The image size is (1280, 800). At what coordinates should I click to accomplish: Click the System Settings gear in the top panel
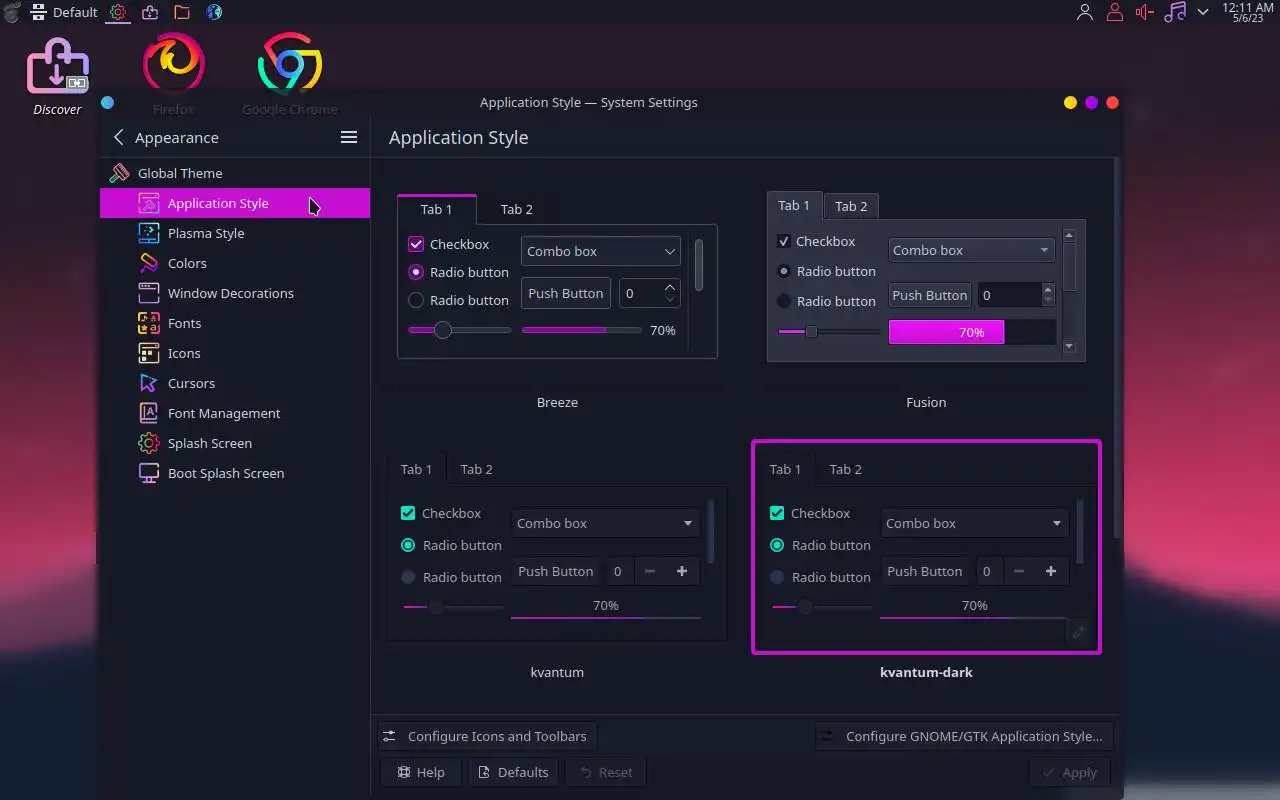click(118, 12)
